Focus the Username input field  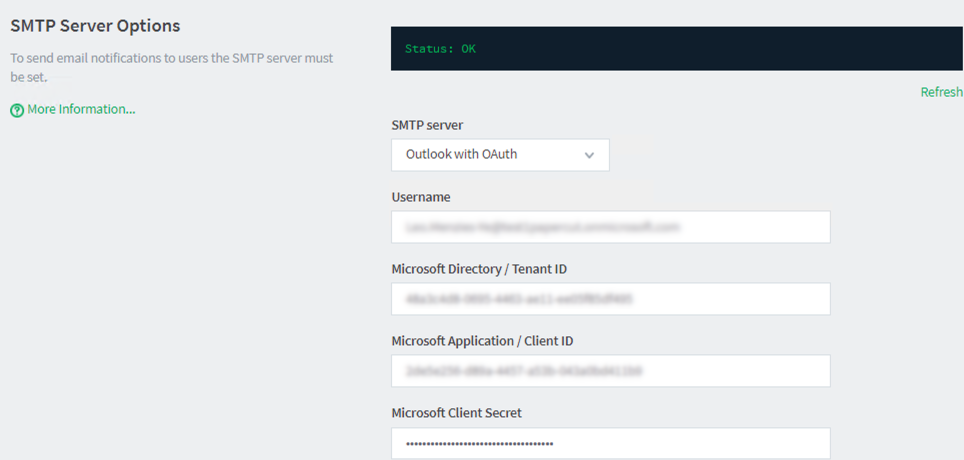point(610,227)
